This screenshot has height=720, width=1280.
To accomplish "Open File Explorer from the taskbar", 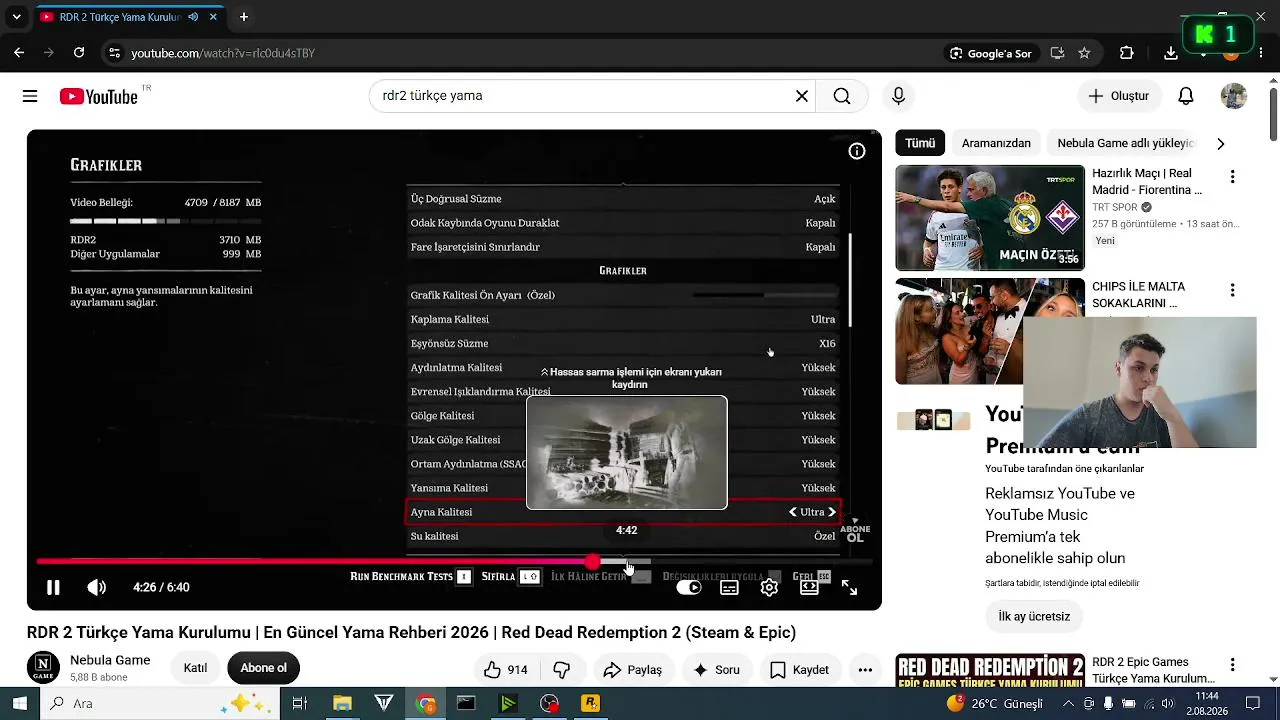I will [x=342, y=704].
